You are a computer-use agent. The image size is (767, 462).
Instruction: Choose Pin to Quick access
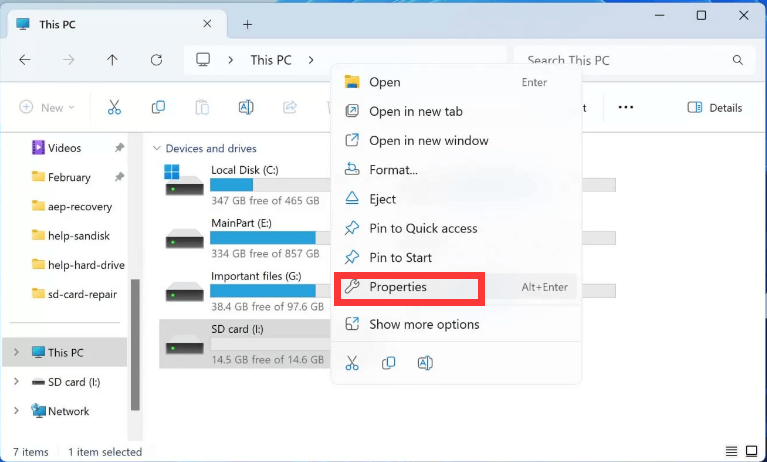456,229
